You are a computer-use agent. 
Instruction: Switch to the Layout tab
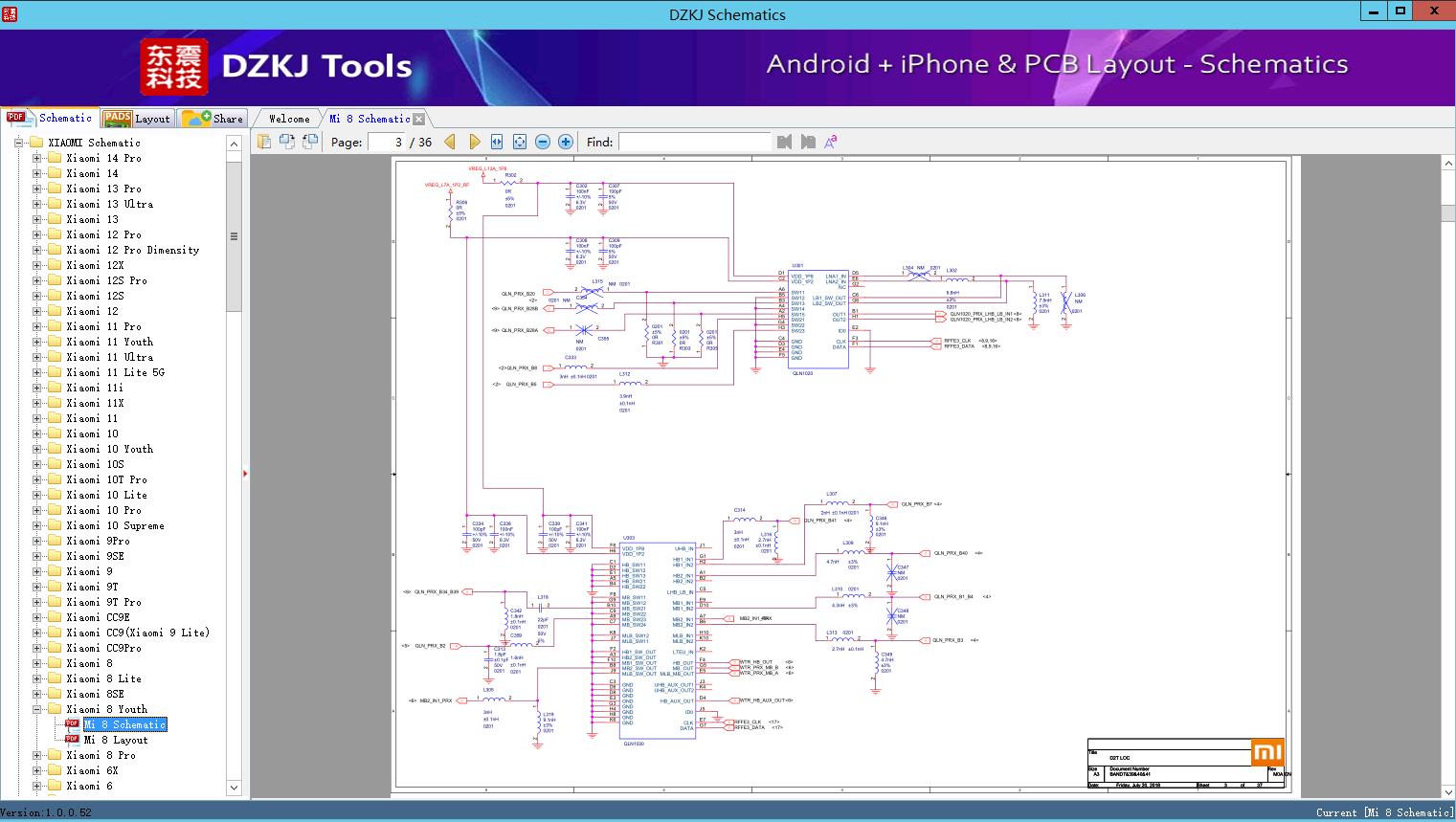pyautogui.click(x=137, y=119)
